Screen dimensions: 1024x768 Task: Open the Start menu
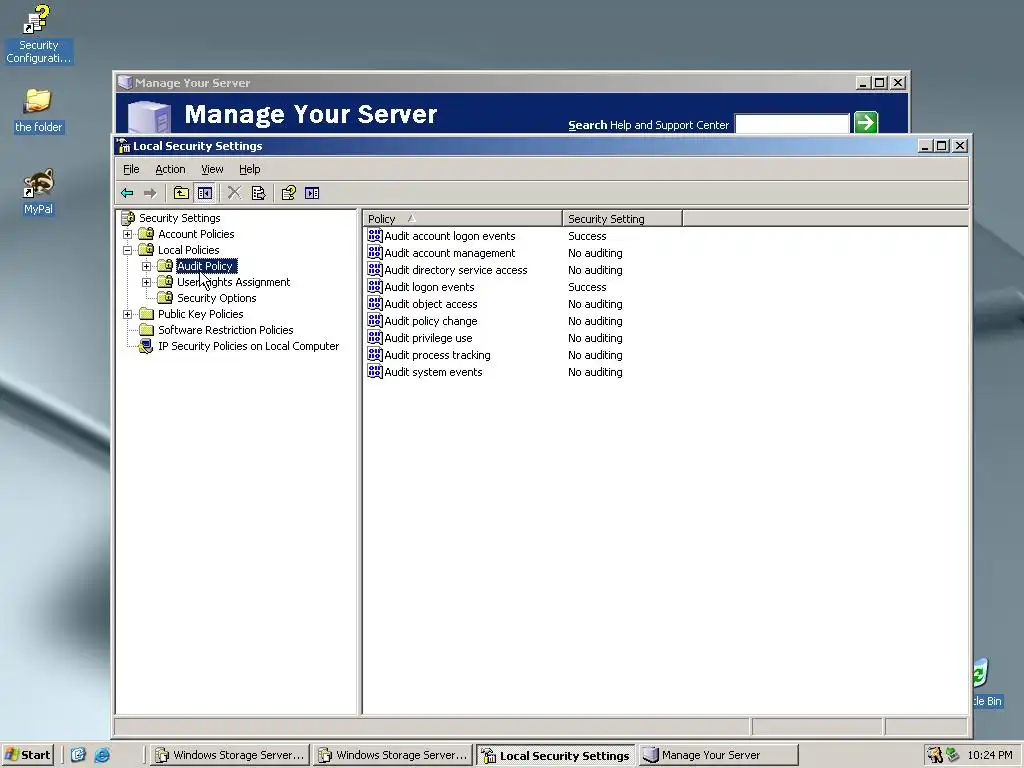point(27,755)
